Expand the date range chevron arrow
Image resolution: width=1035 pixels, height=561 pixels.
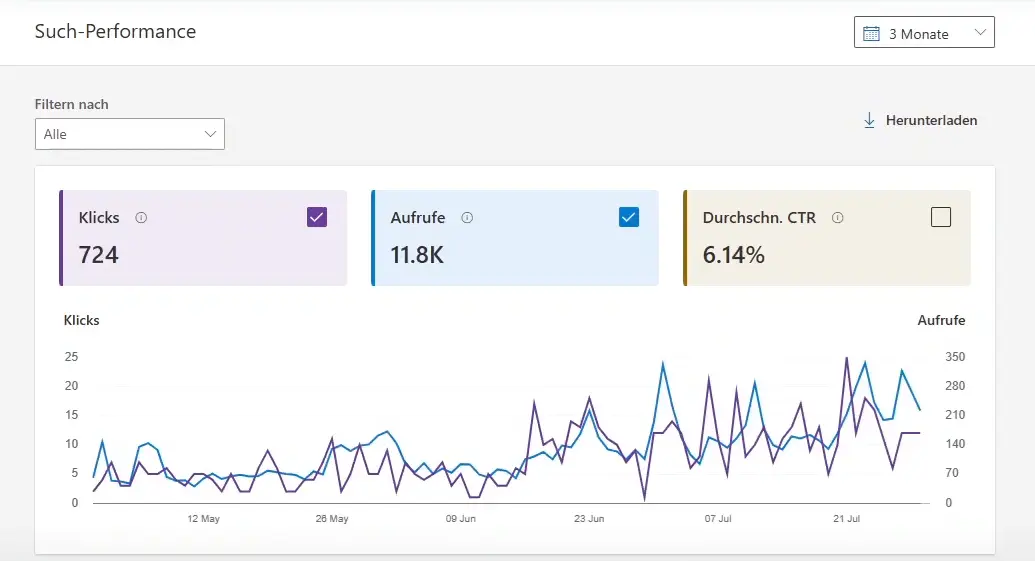[x=980, y=32]
